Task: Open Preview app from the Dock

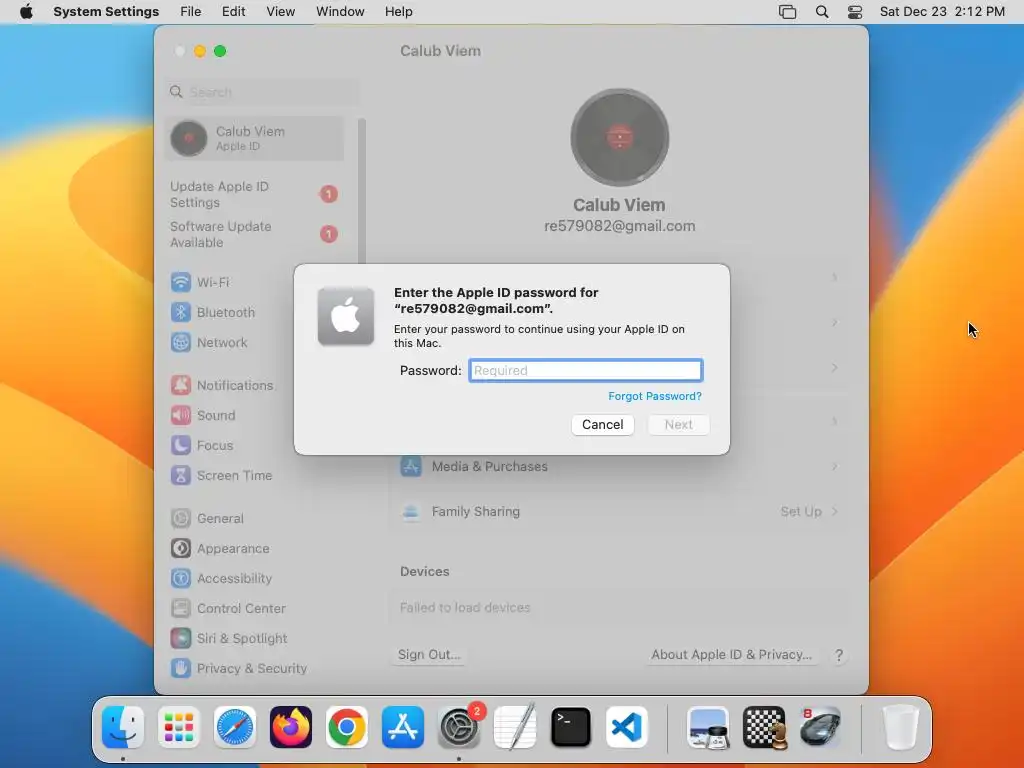Action: pos(709,727)
